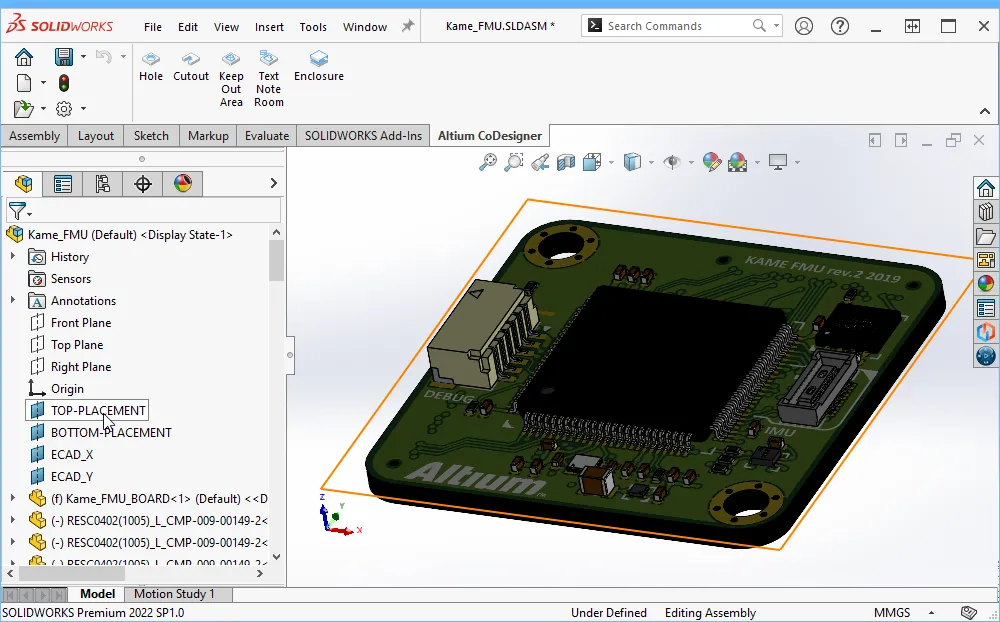Screen dimensions: 1000x622
Task: Open the Design Library in the task pane
Action: coord(986,212)
